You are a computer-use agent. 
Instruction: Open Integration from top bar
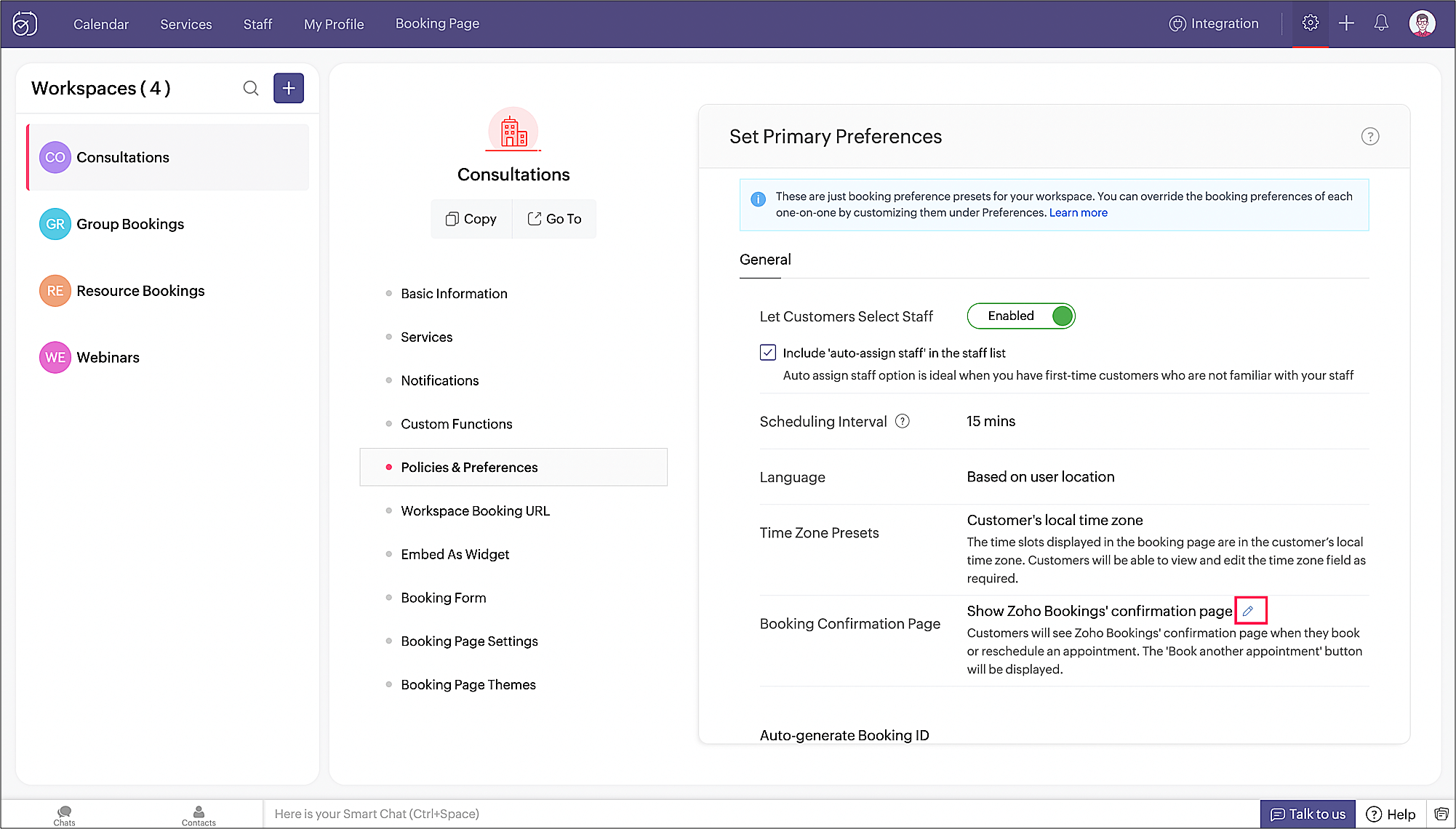[1213, 24]
